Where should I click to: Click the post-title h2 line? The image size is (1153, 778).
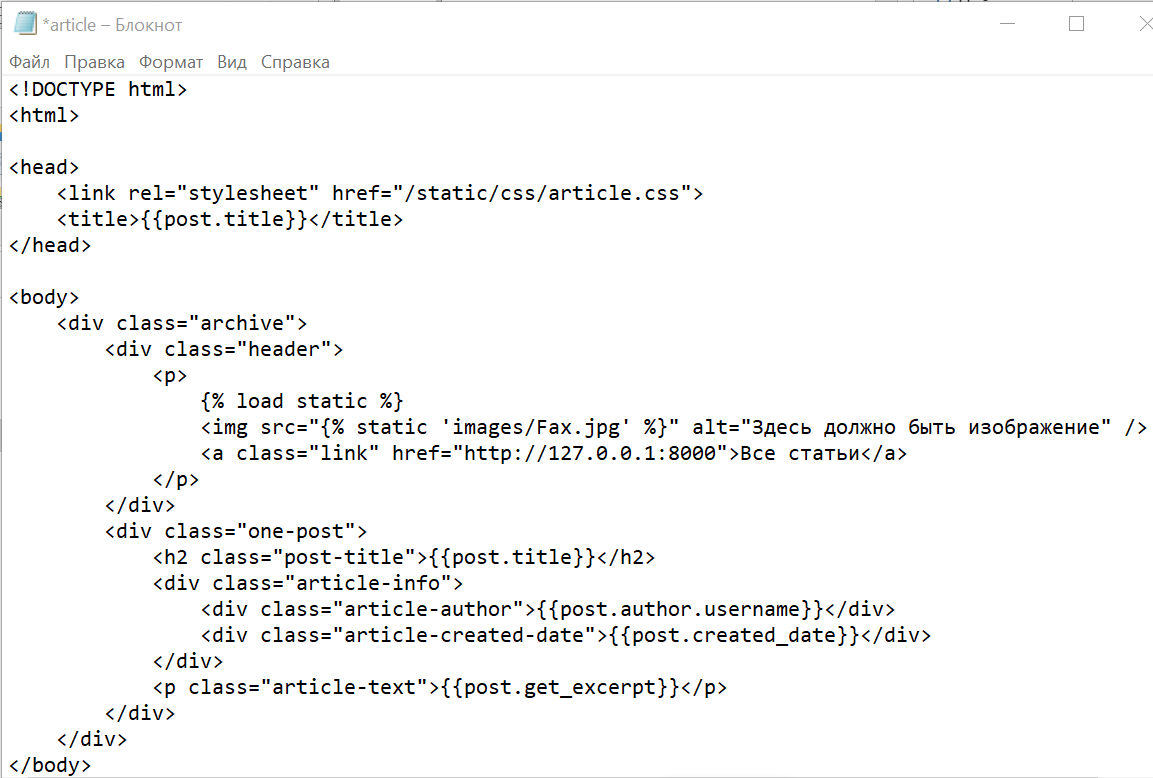404,557
